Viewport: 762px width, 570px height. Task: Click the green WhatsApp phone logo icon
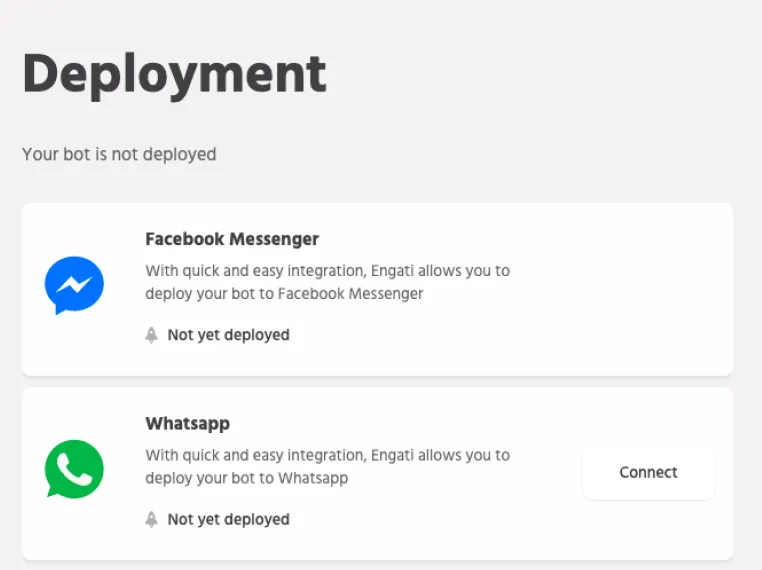click(74, 469)
